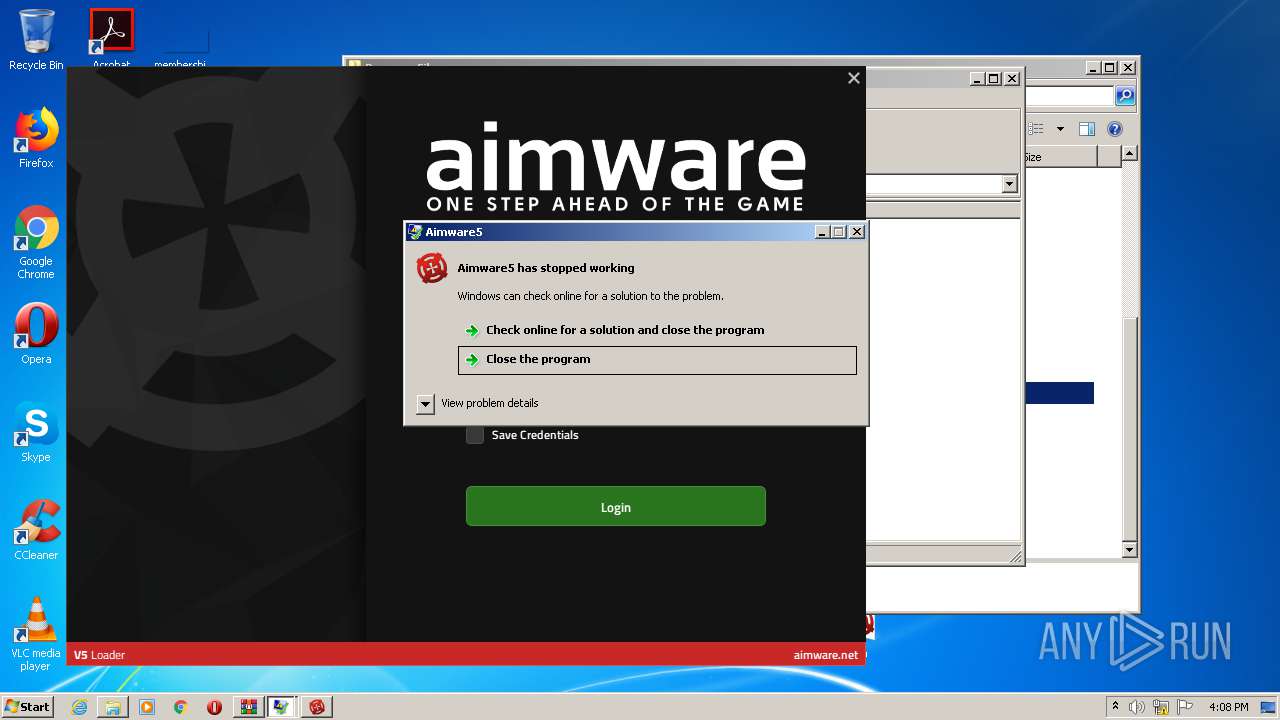Click taskbar clock 4:08 PM
1280x720 pixels.
click(1228, 707)
